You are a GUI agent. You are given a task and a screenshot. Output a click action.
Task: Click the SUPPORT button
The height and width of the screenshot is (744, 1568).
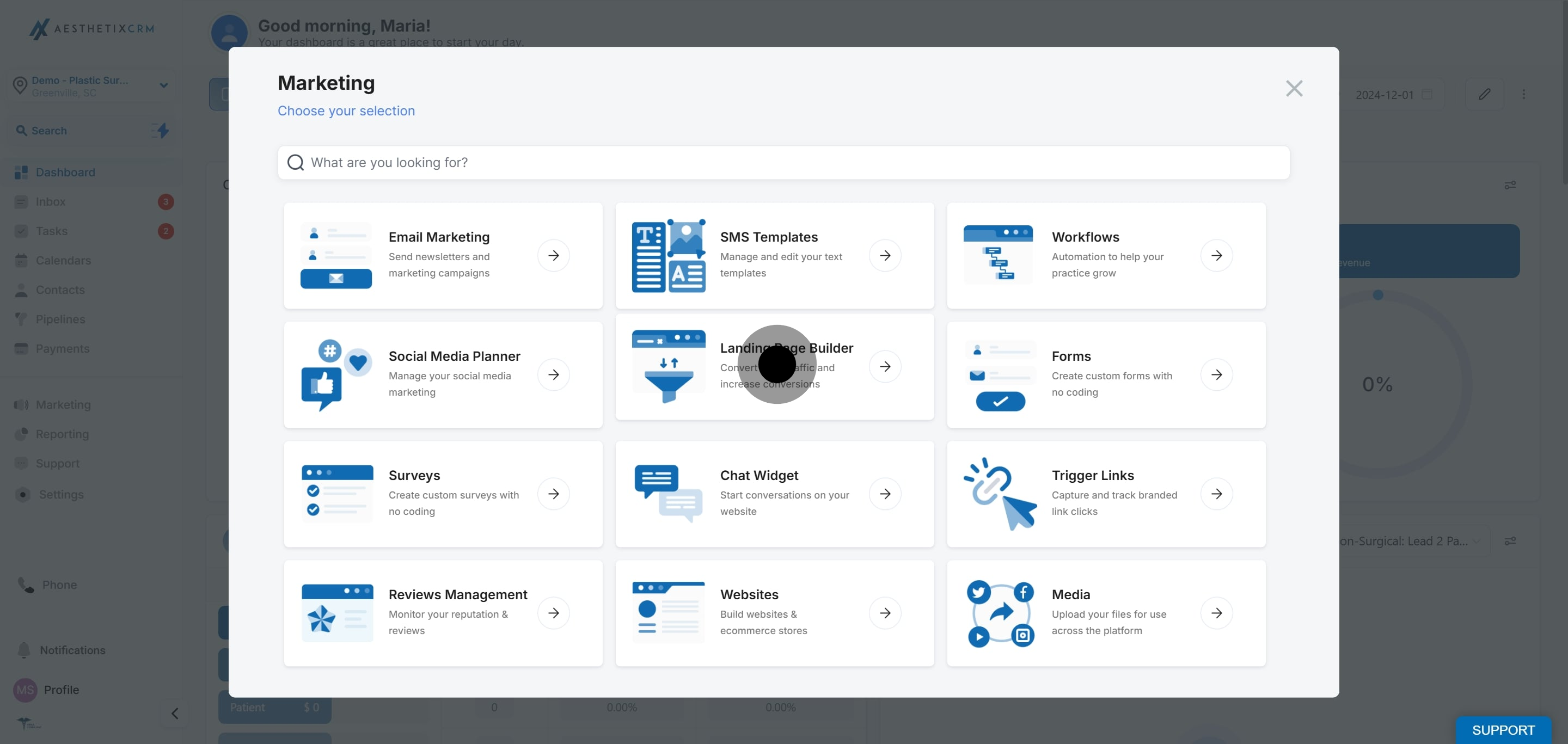pos(1502,729)
